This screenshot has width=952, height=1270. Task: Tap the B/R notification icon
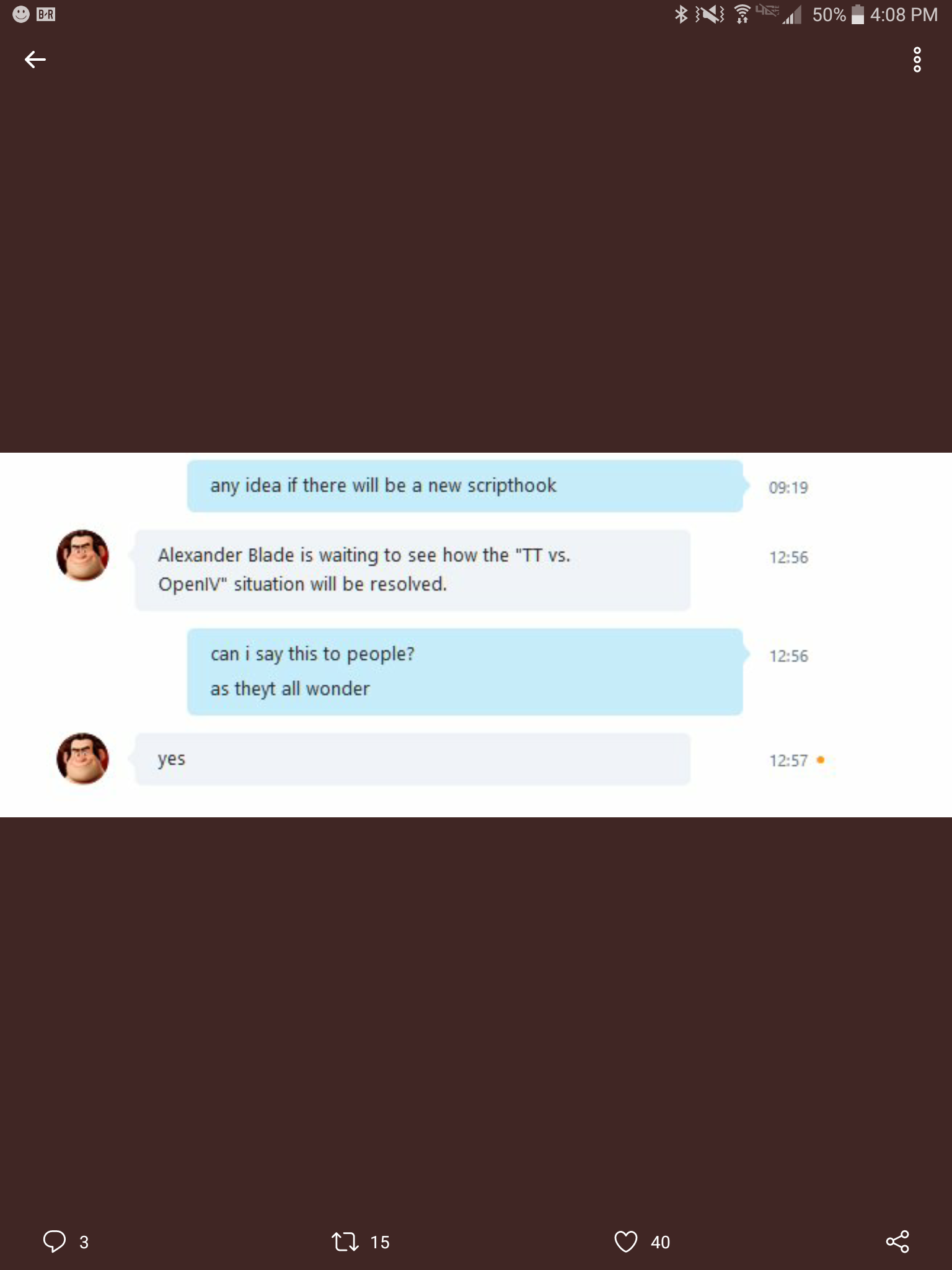46,14
